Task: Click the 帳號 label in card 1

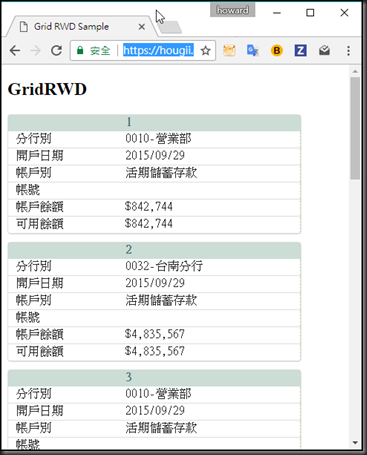Action: click(28, 190)
